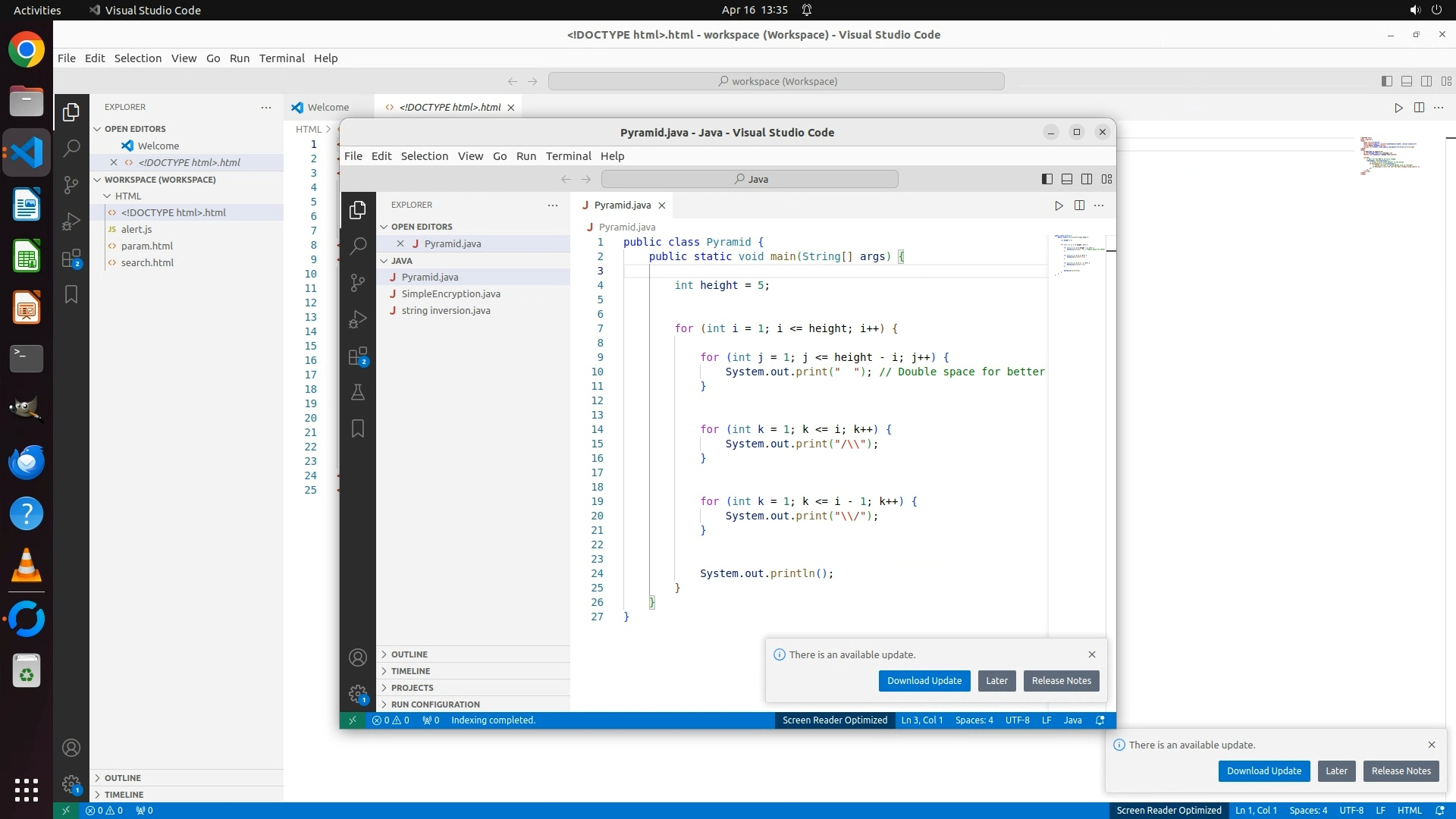Click Download Update in the Java window notification
Screen dimensions: 1456x819
click(x=924, y=681)
